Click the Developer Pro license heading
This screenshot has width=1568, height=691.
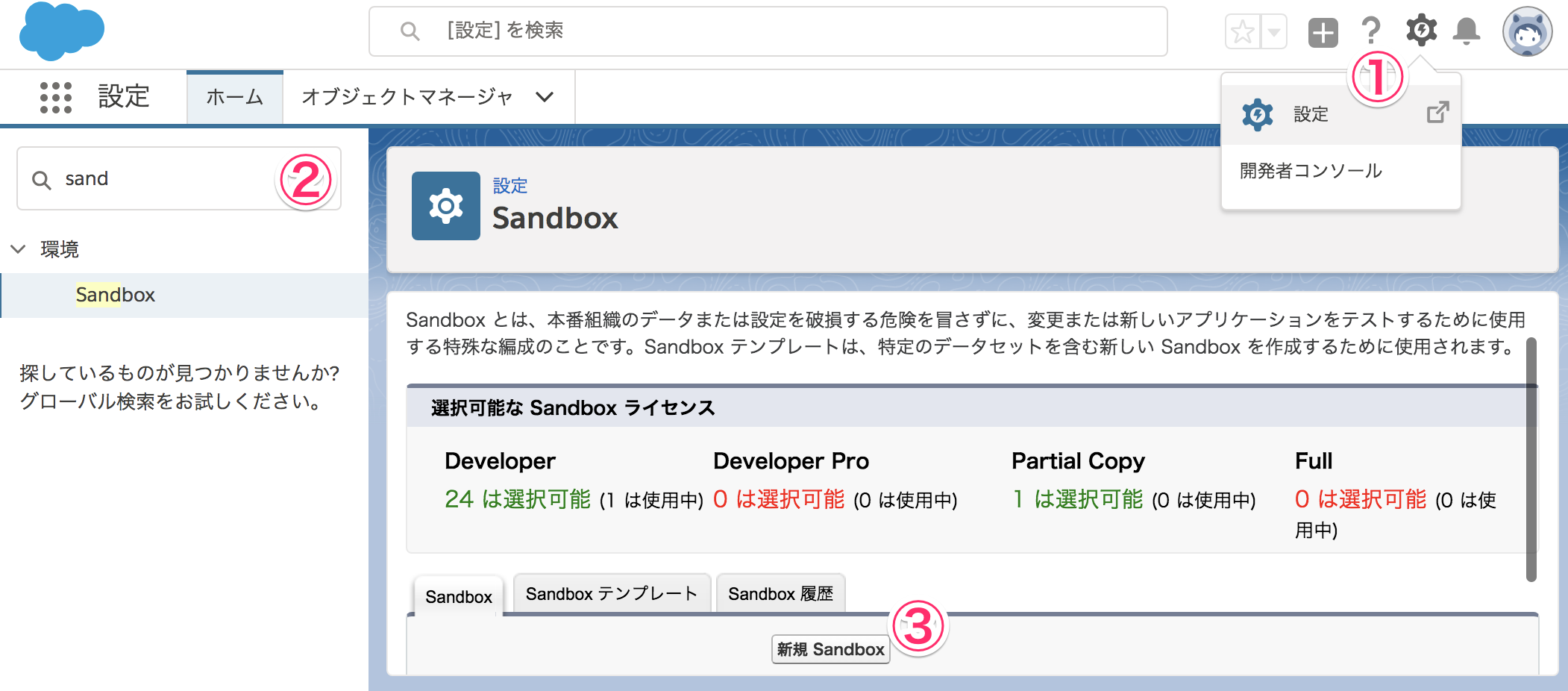click(x=791, y=461)
